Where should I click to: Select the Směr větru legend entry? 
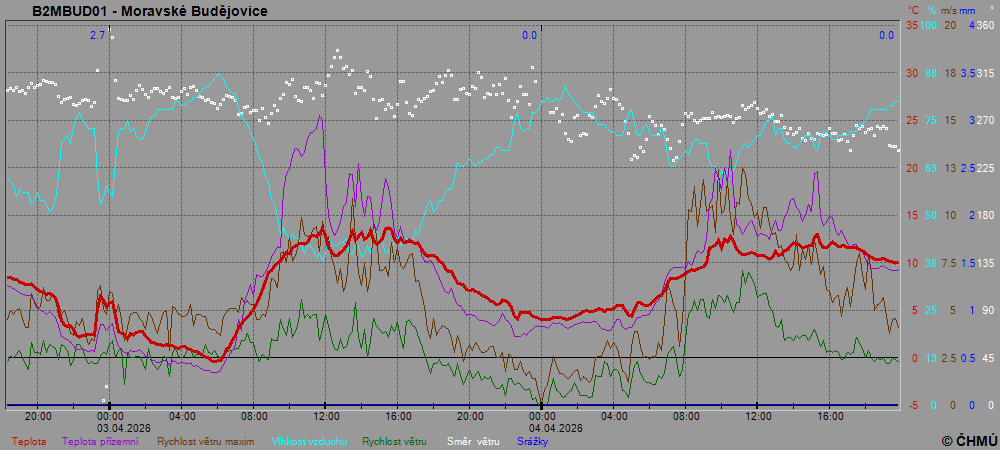click(472, 441)
